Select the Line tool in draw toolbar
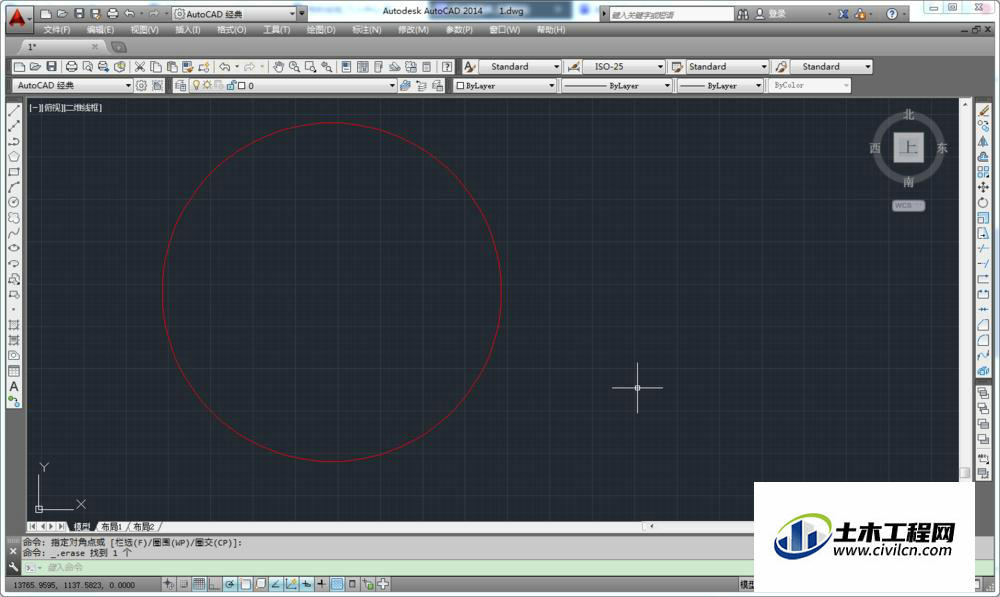 coord(13,111)
